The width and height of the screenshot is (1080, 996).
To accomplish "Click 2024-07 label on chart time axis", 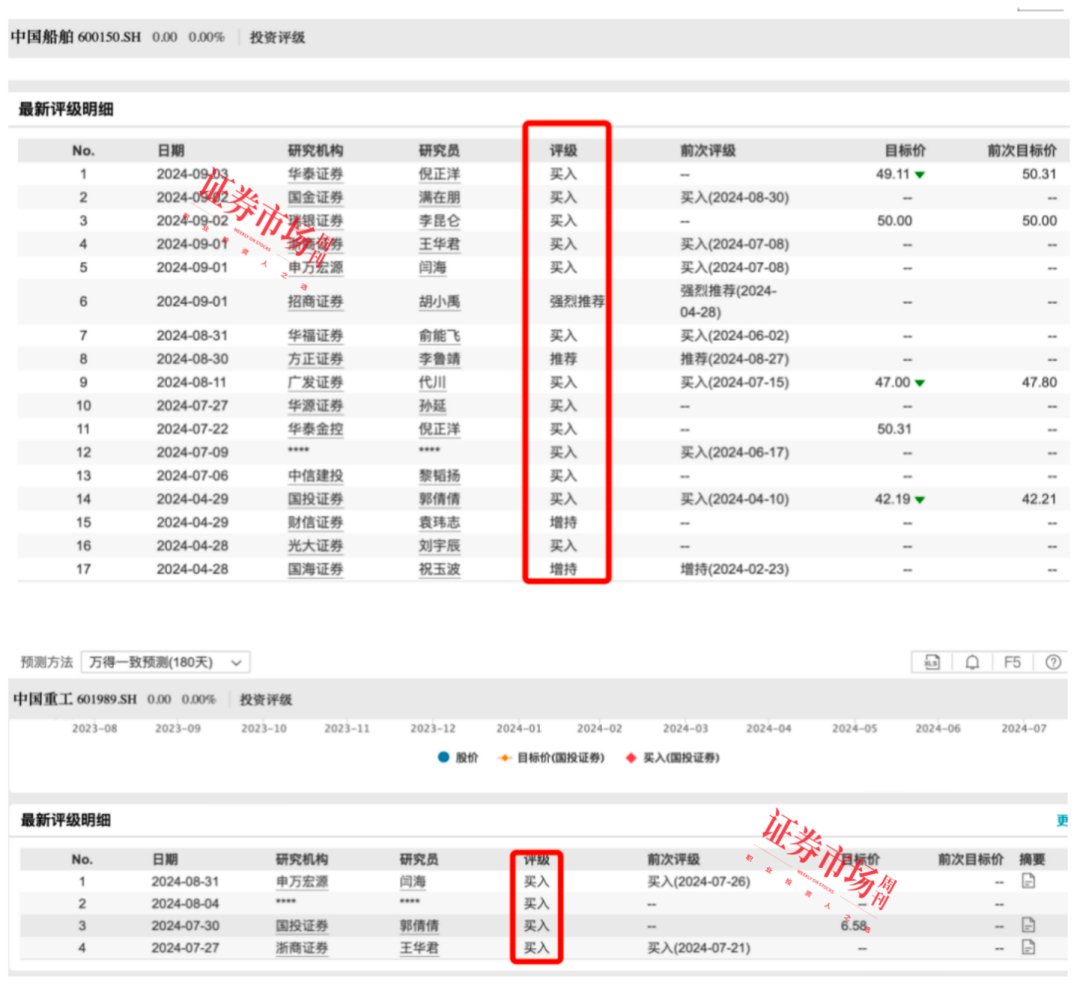I will (1024, 729).
